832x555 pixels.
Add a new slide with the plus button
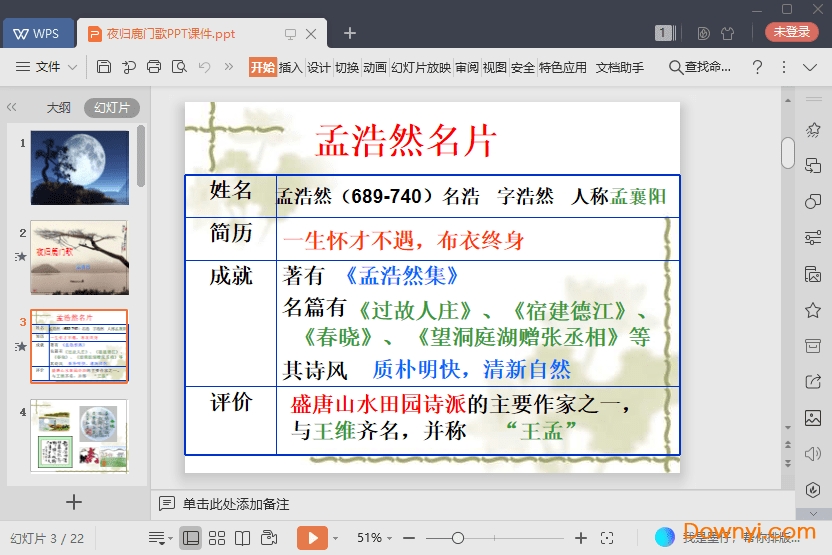[74, 502]
